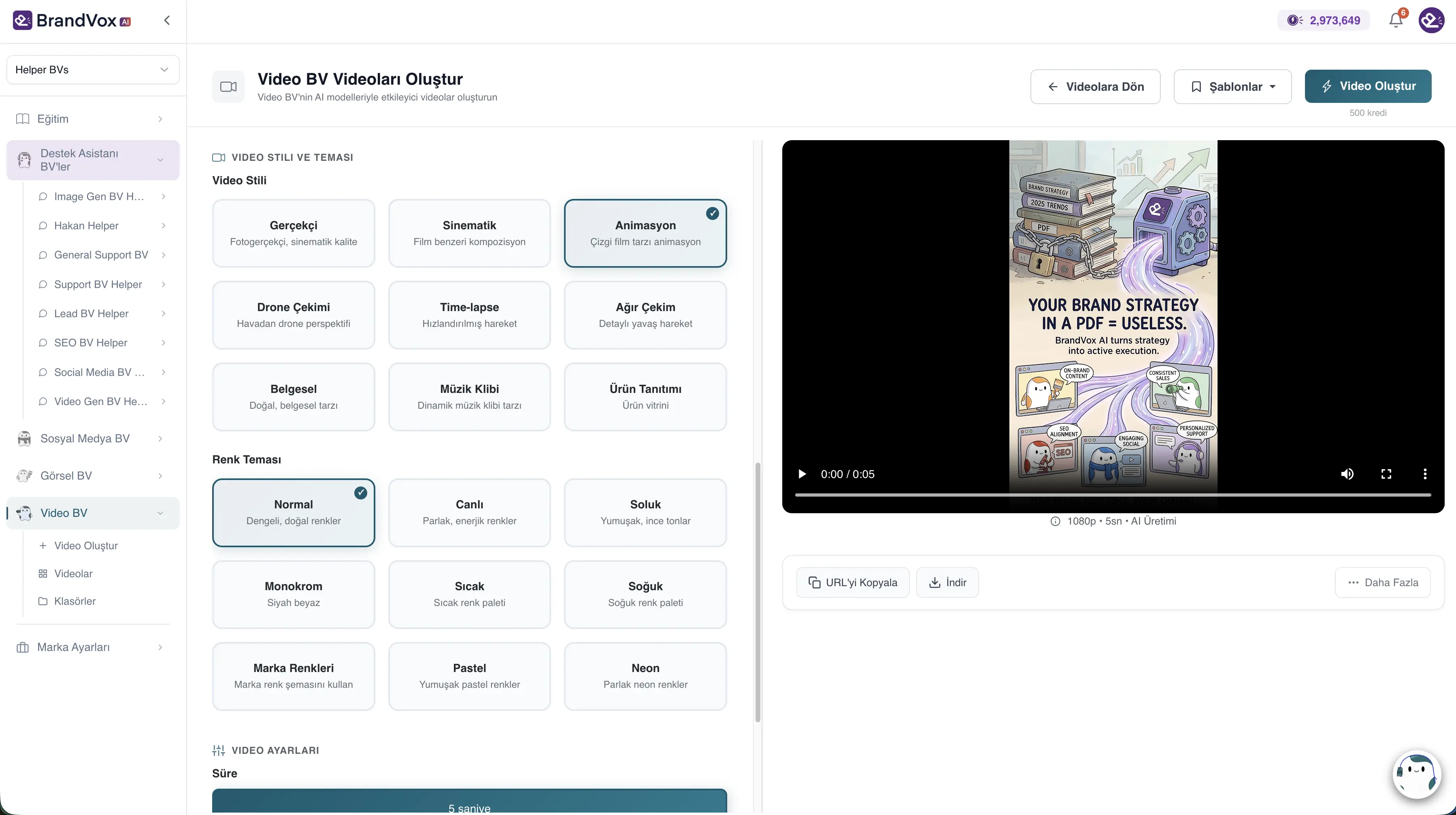
Task: Select General Support BV item
Action: [x=102, y=255]
